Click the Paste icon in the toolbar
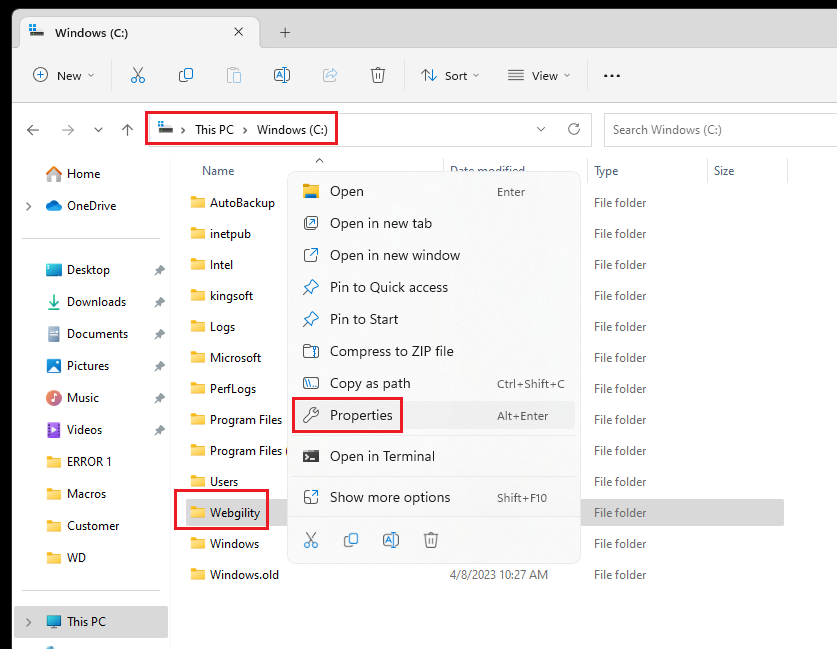Viewport: 837px width, 649px height. pos(234,75)
